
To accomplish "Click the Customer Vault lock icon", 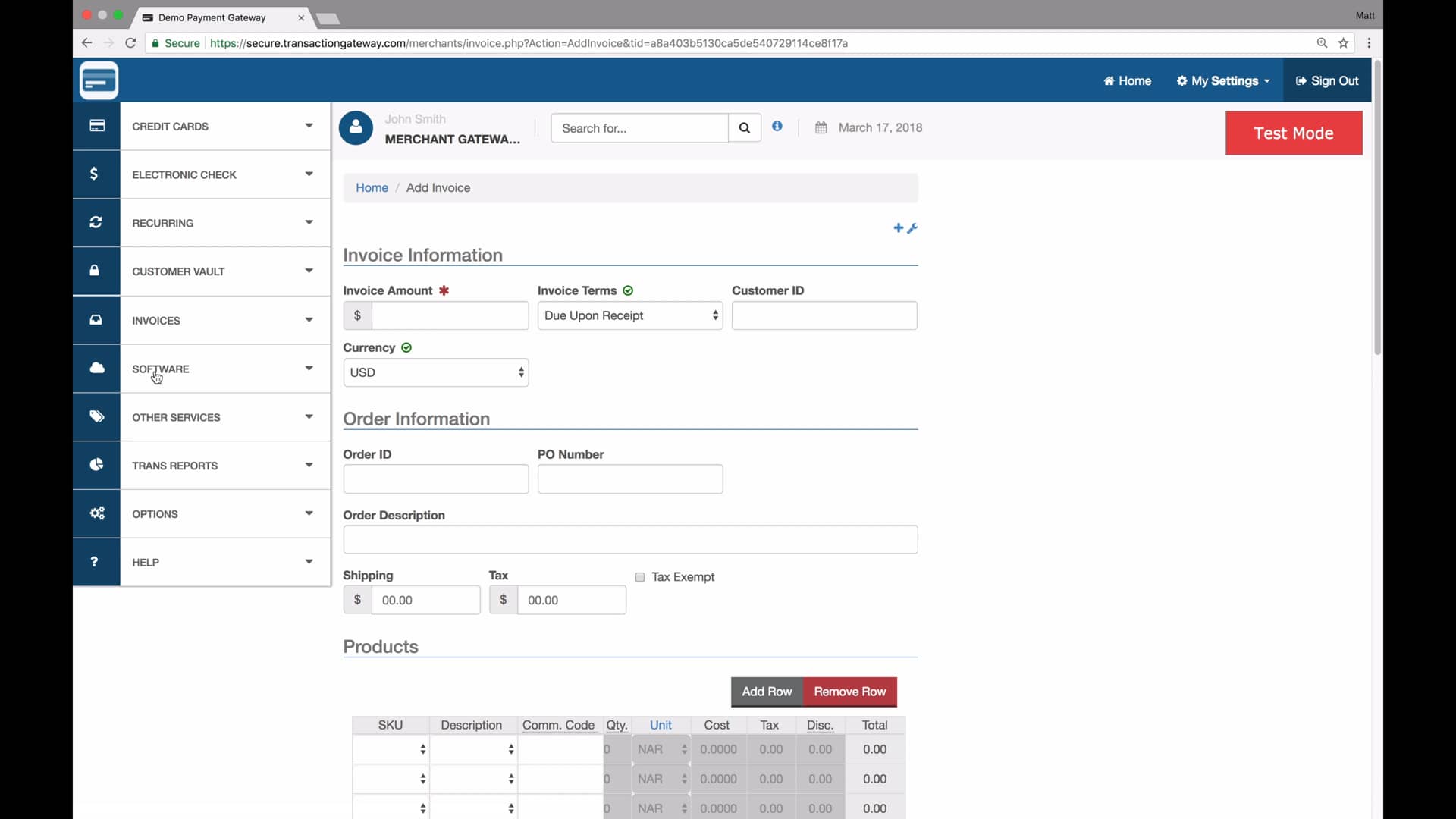I will [94, 271].
